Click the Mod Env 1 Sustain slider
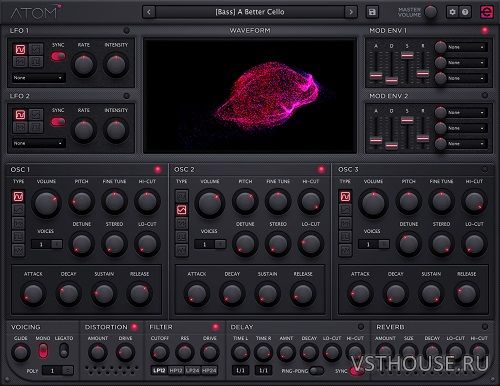Image resolution: width=500 pixels, height=386 pixels. point(407,55)
